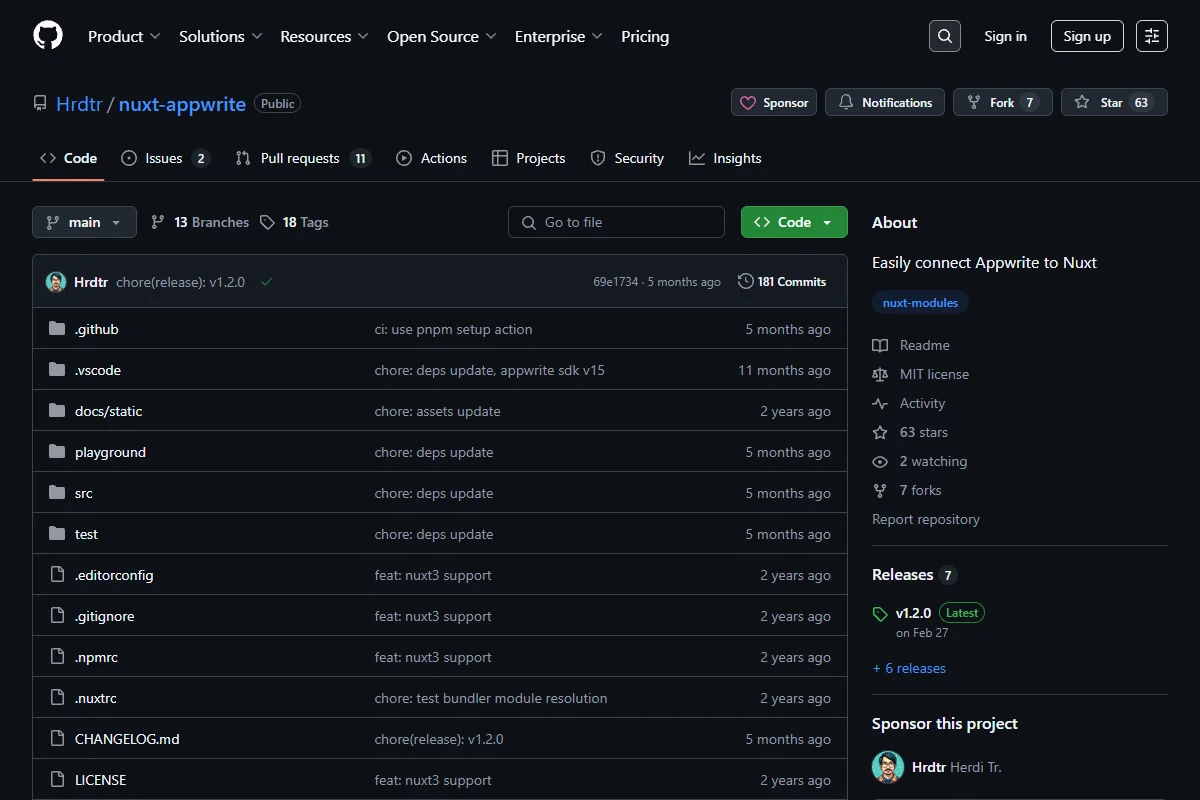Click the appearance settings sliders icon
The width and height of the screenshot is (1200, 800).
[x=1152, y=36]
